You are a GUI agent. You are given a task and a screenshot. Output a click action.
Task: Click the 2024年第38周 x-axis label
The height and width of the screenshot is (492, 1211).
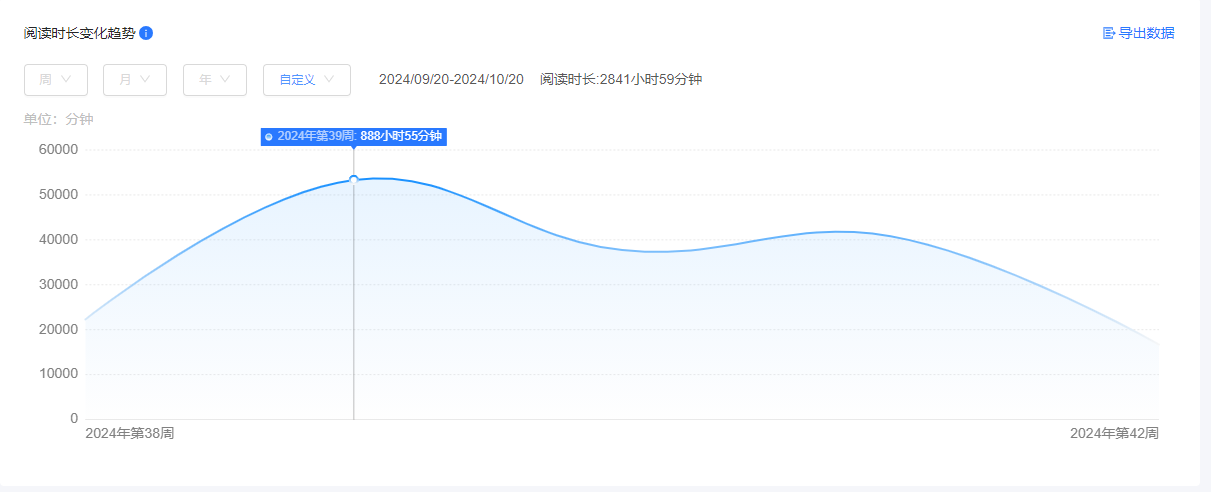130,433
